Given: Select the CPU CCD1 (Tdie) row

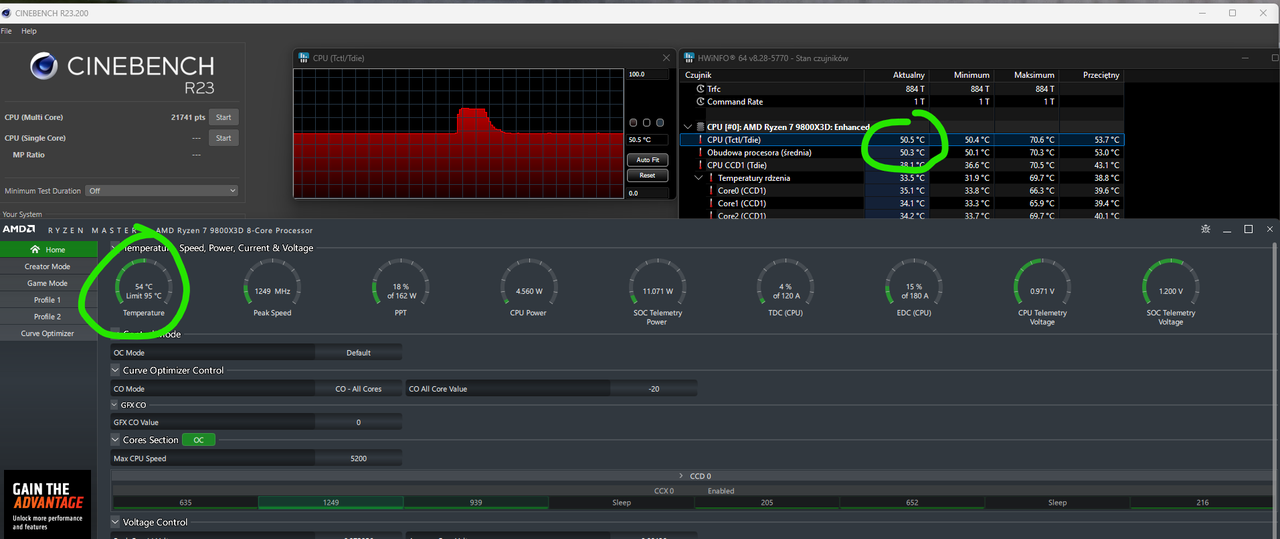Looking at the screenshot, I should click(x=902, y=165).
